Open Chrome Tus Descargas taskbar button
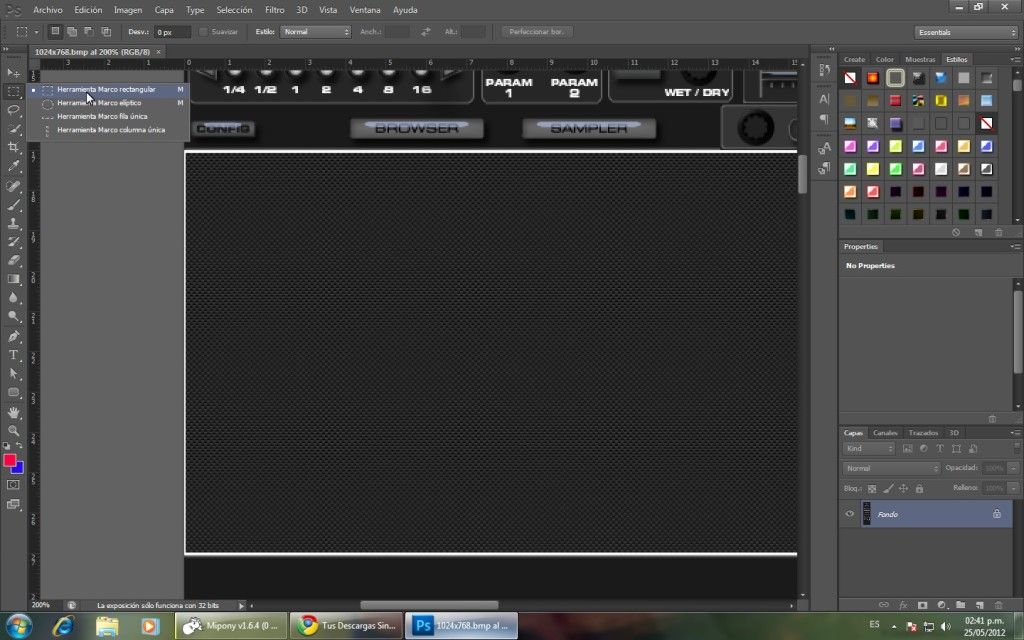1024x640 pixels. 346,626
